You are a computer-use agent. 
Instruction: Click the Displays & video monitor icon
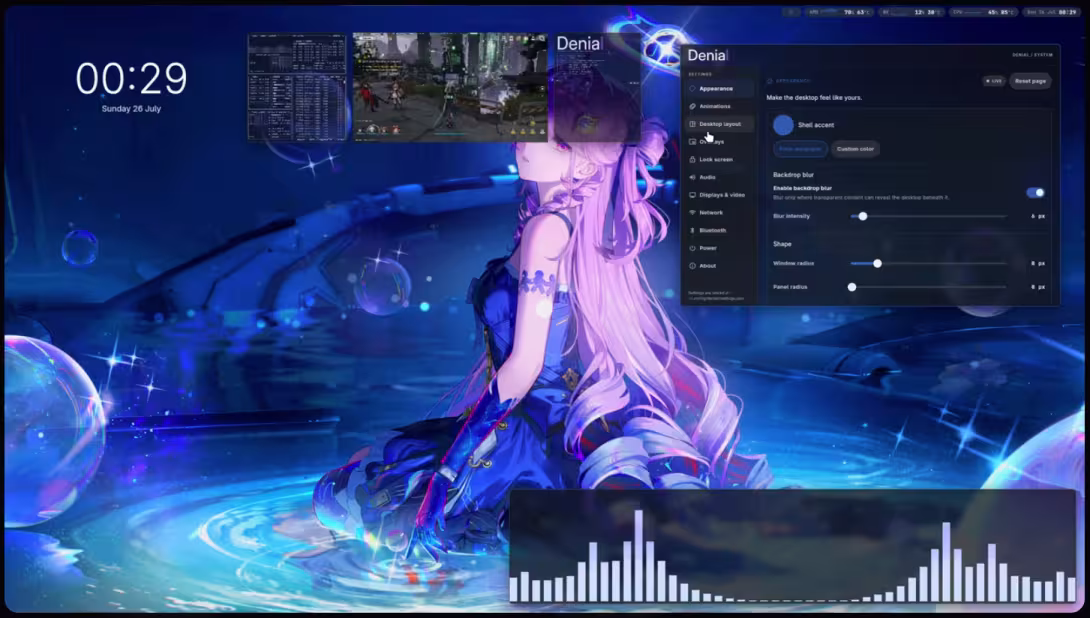pyautogui.click(x=692, y=195)
